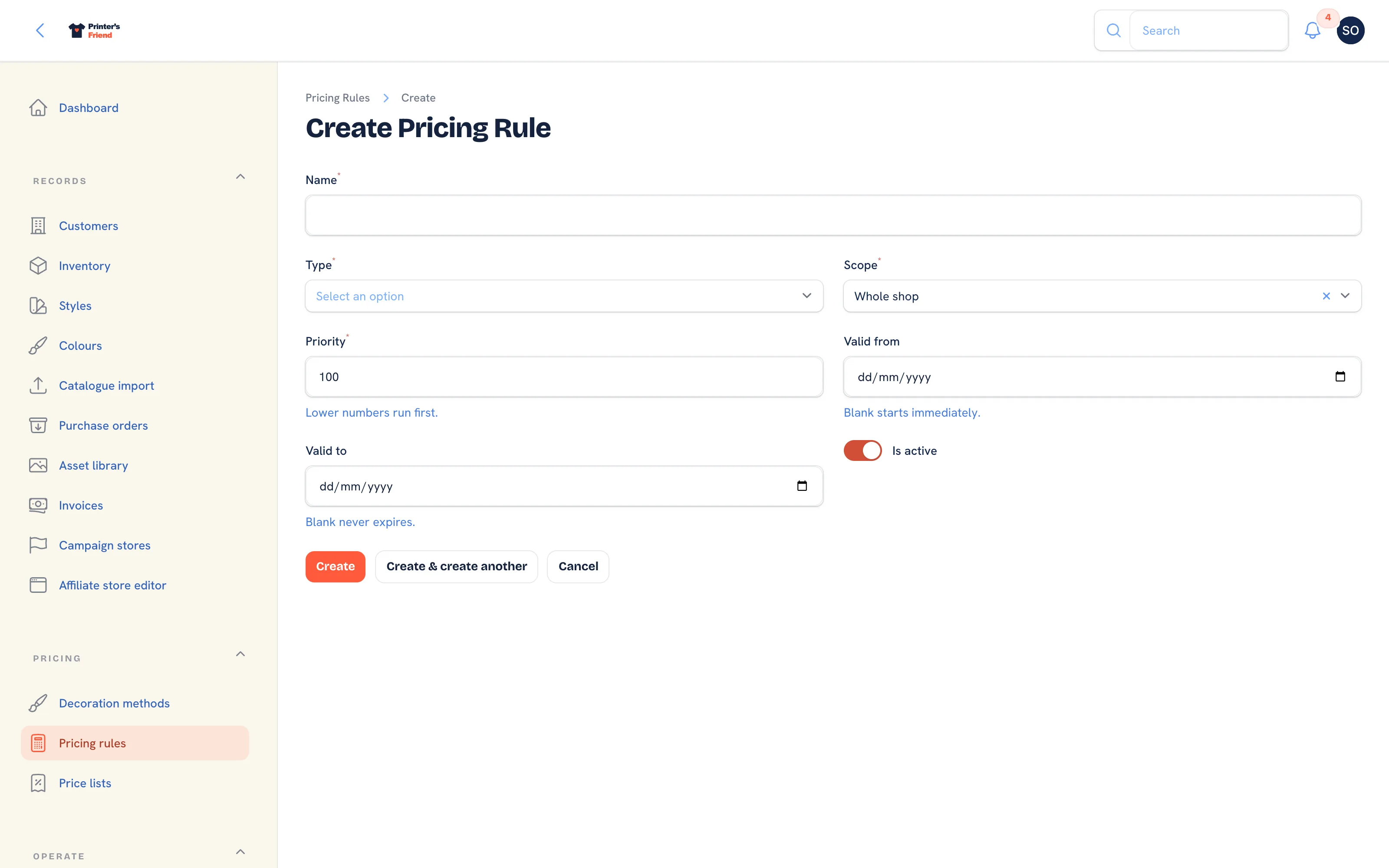
Task: Open the SO user avatar menu
Action: [x=1350, y=30]
